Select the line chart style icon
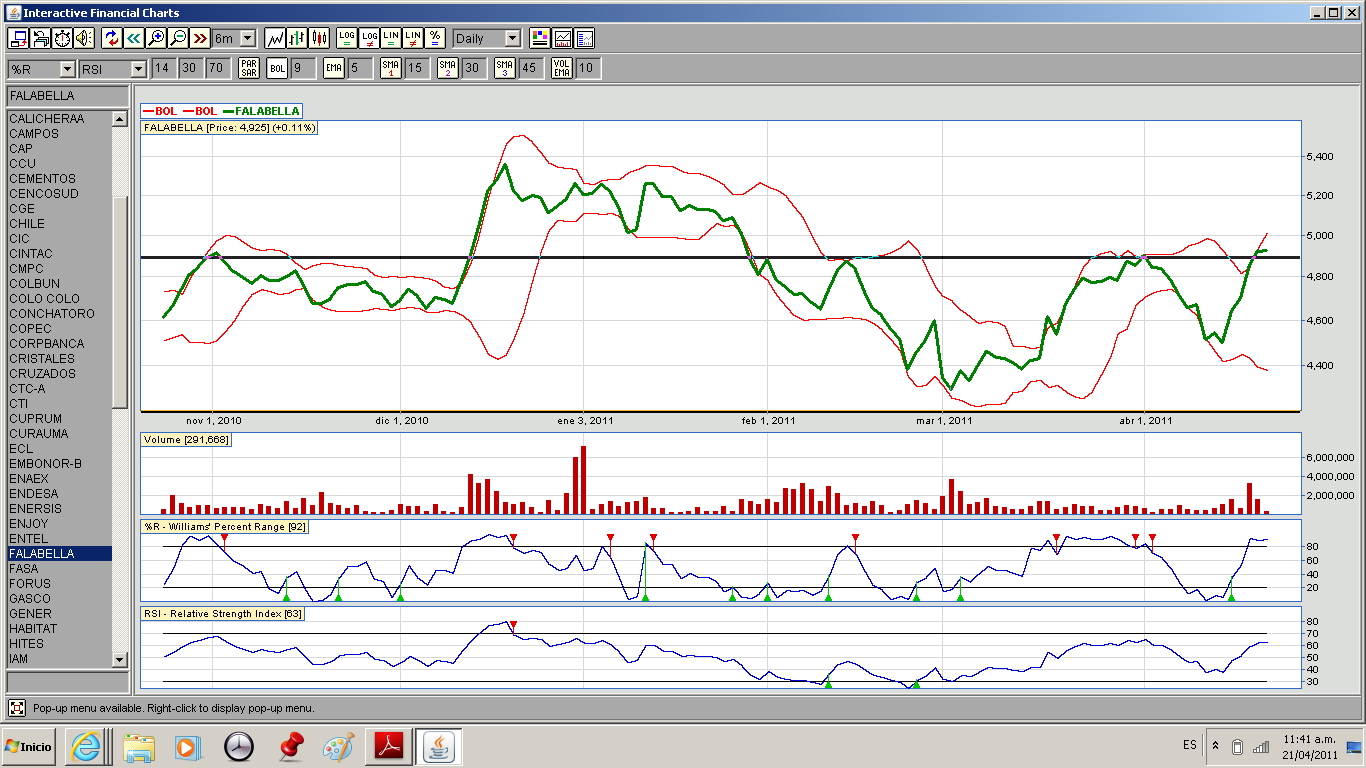Screen dimensions: 1366x768 [275, 38]
